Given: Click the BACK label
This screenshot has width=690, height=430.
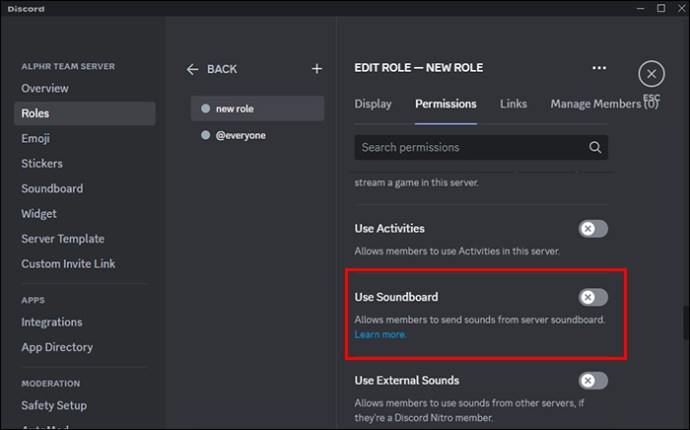Looking at the screenshot, I should (222, 69).
